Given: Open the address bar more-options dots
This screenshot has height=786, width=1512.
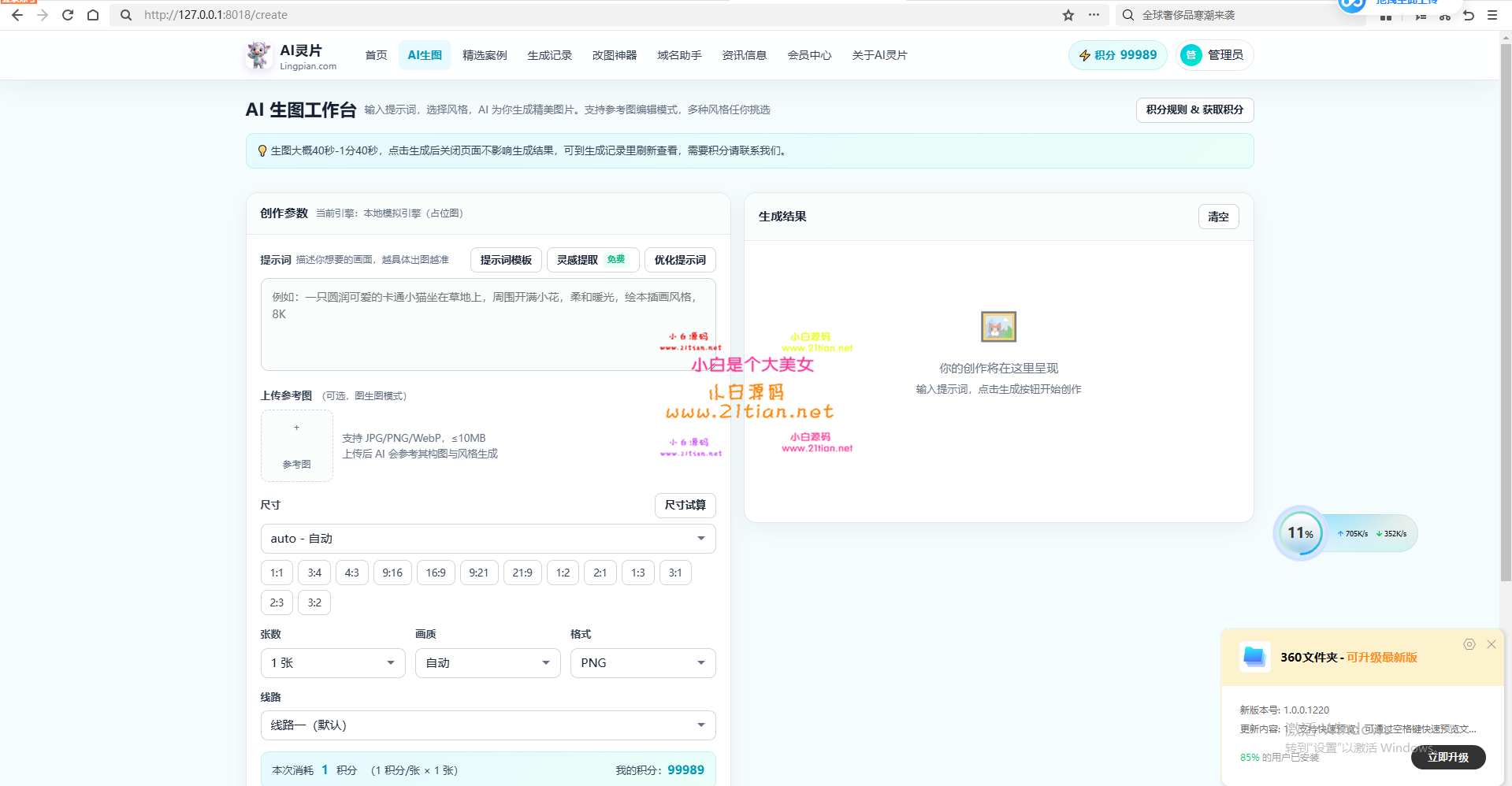Looking at the screenshot, I should 1094,15.
